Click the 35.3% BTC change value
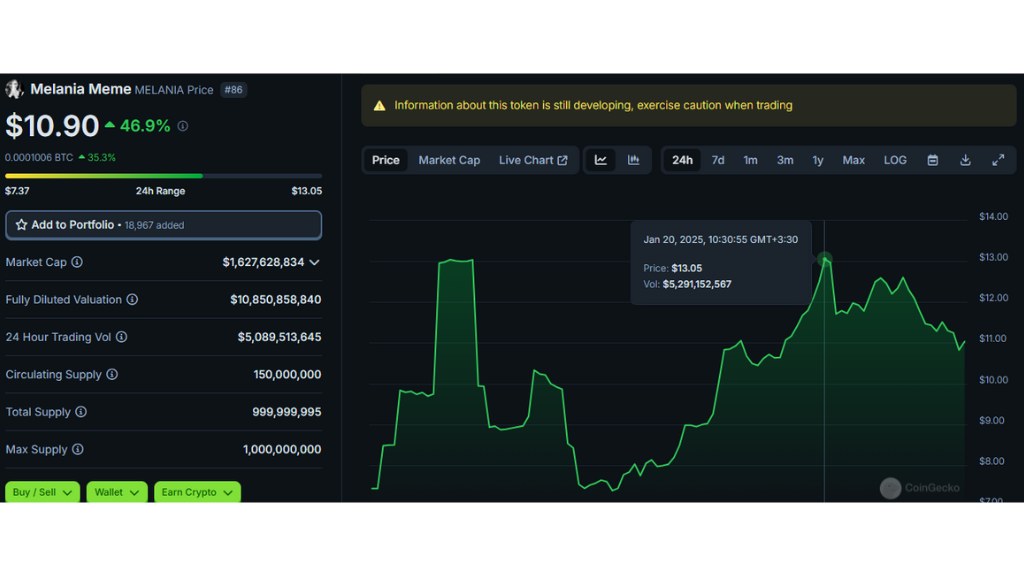1024x576 pixels. coord(101,157)
